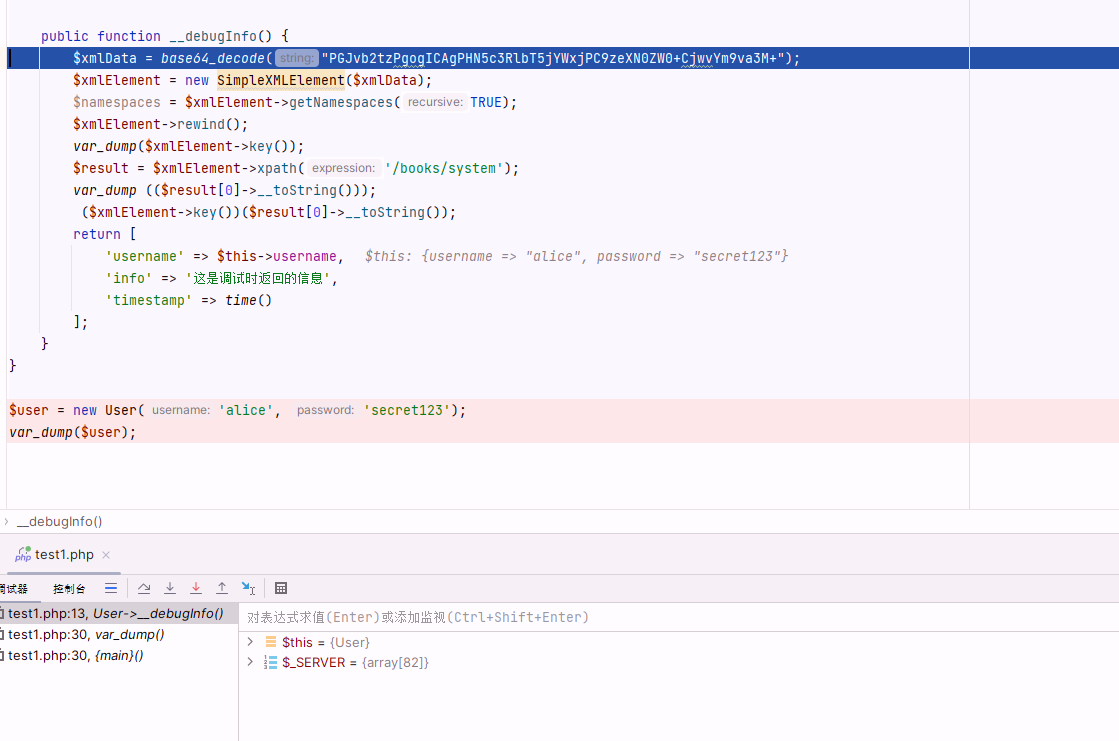The width and height of the screenshot is (1119, 741).
Task: Click the 'info' array key
Action: click(x=128, y=278)
